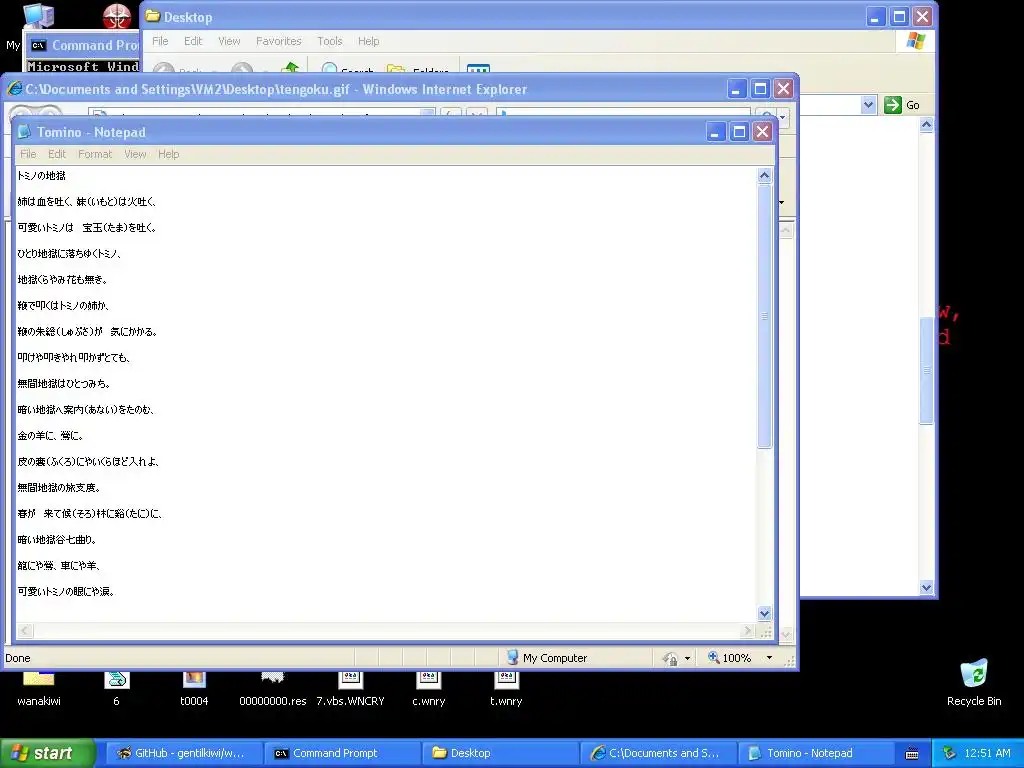The width and height of the screenshot is (1024, 768).
Task: Open the Notepad Edit menu
Action: coord(57,154)
